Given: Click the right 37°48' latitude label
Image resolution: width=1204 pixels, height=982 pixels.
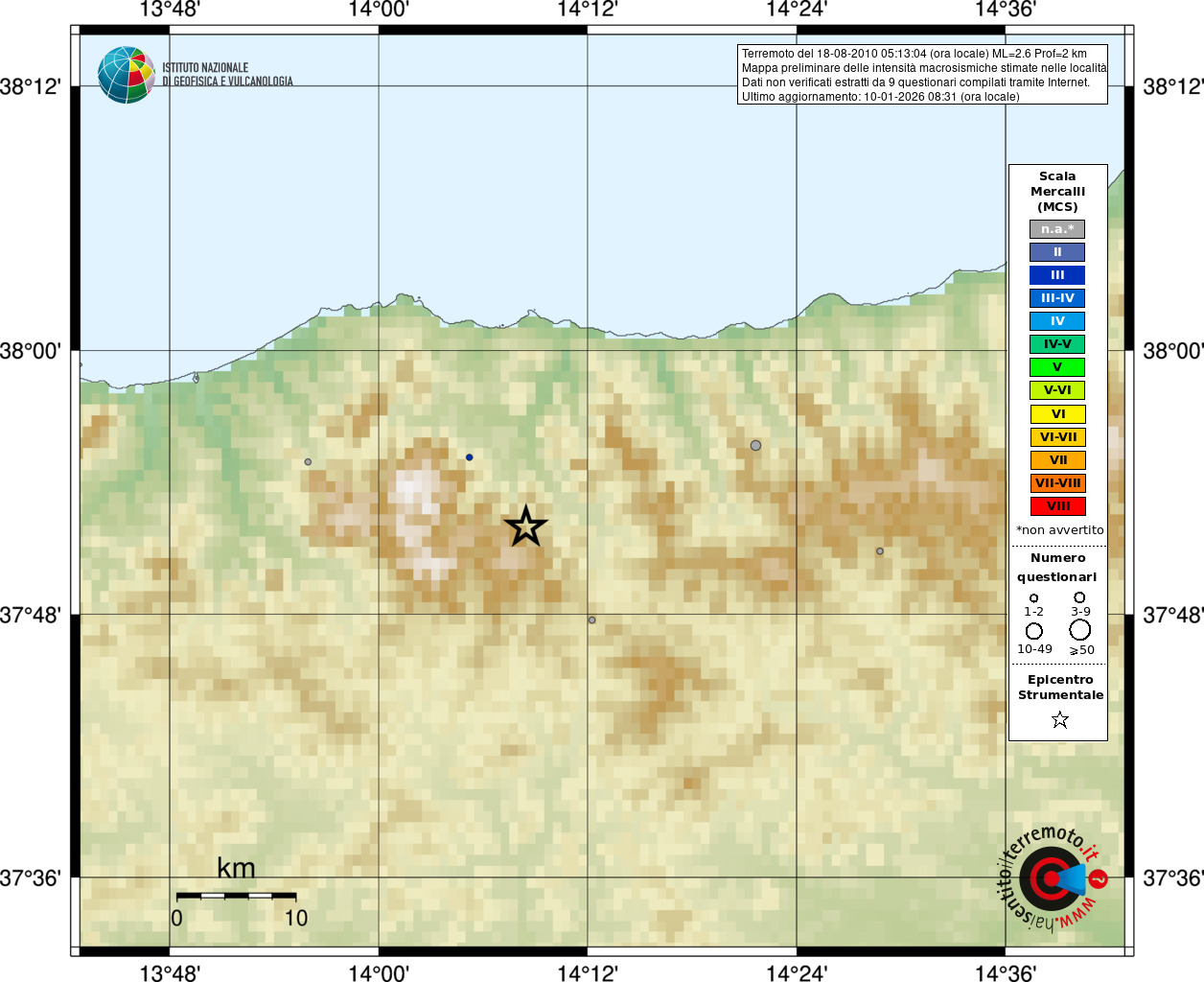Looking at the screenshot, I should point(1173,615).
